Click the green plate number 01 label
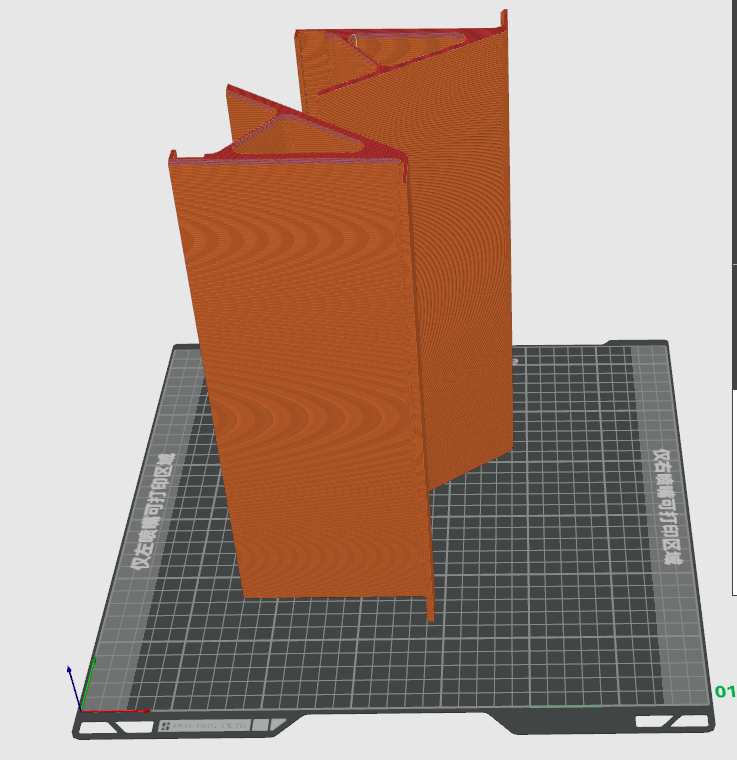737x760 pixels. (725, 692)
